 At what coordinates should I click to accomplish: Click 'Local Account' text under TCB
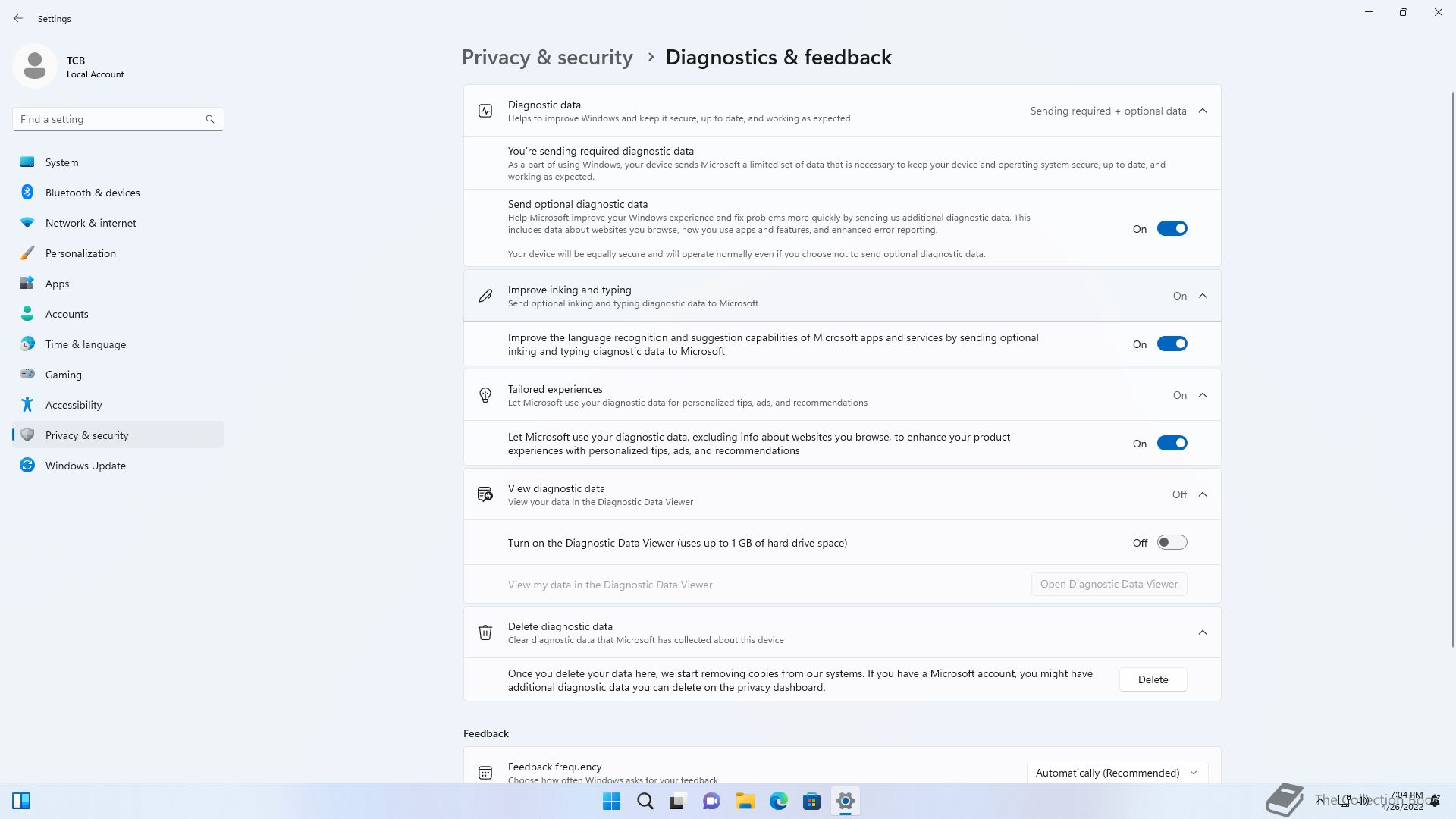[95, 74]
